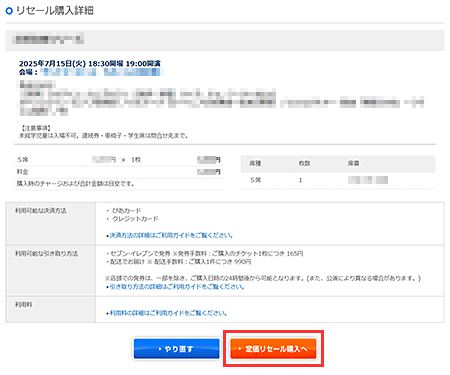Click the 枚数 column header
The image size is (450, 375).
[x=304, y=163]
